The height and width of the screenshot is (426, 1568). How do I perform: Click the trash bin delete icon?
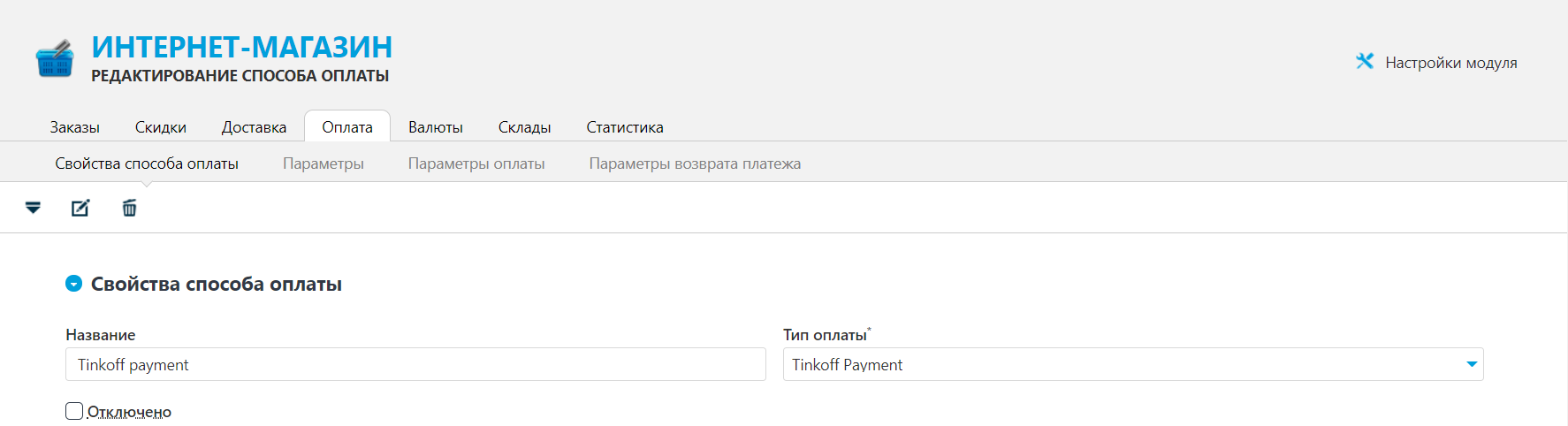[x=129, y=208]
